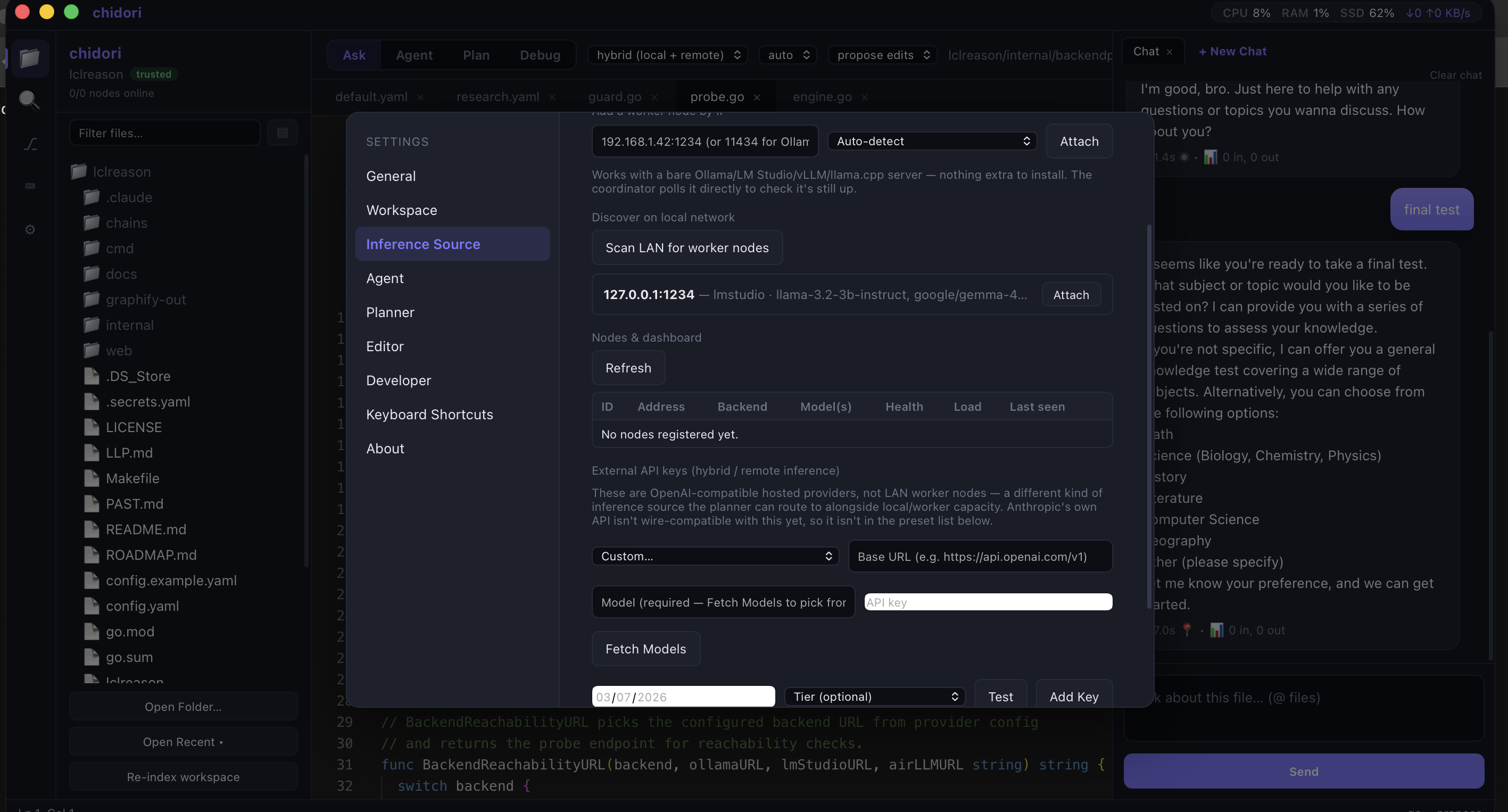Open the Custom... provider preset dropdown
The image size is (1508, 812).
(x=715, y=556)
